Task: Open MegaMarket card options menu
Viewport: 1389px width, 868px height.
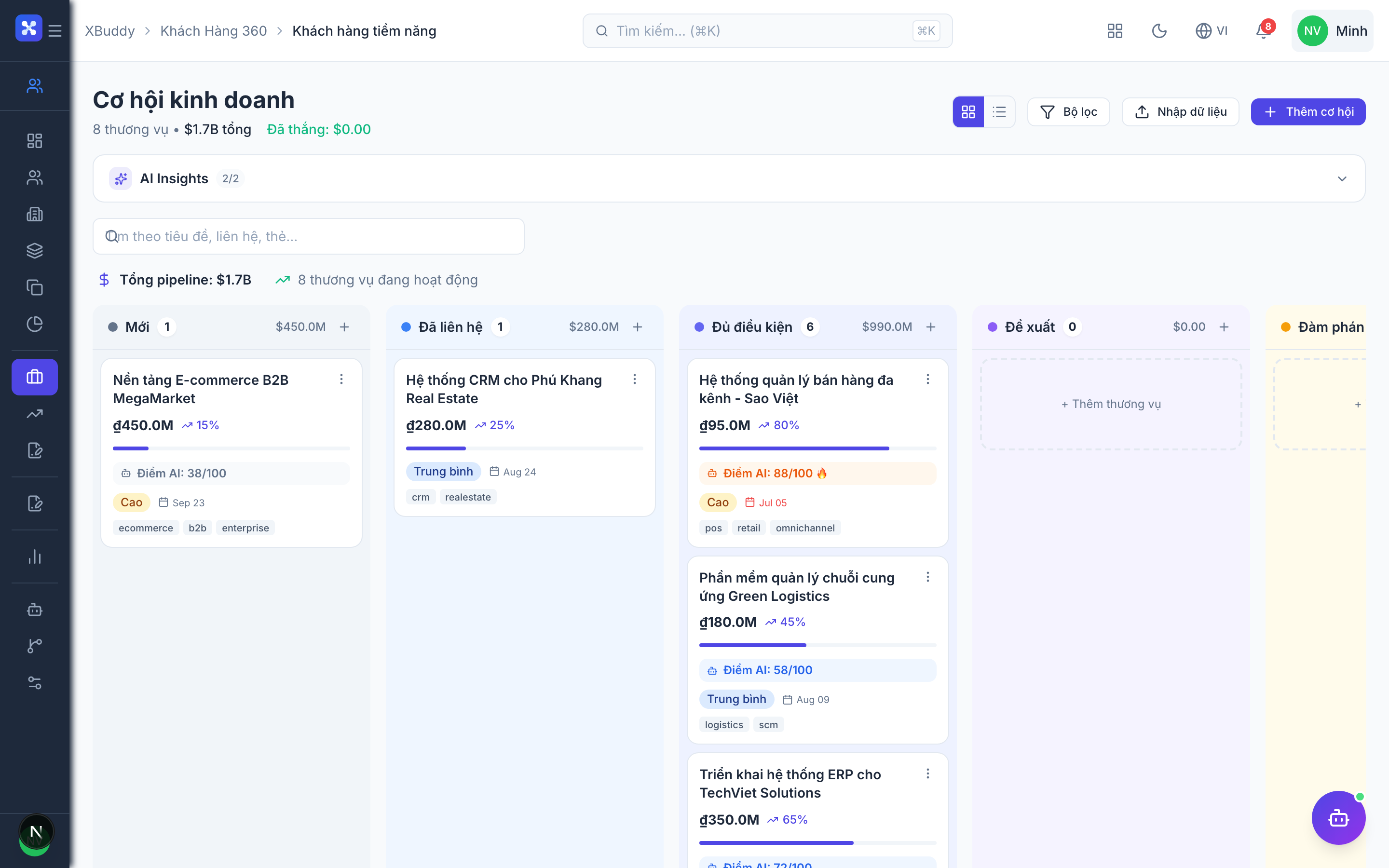Action: click(x=341, y=379)
